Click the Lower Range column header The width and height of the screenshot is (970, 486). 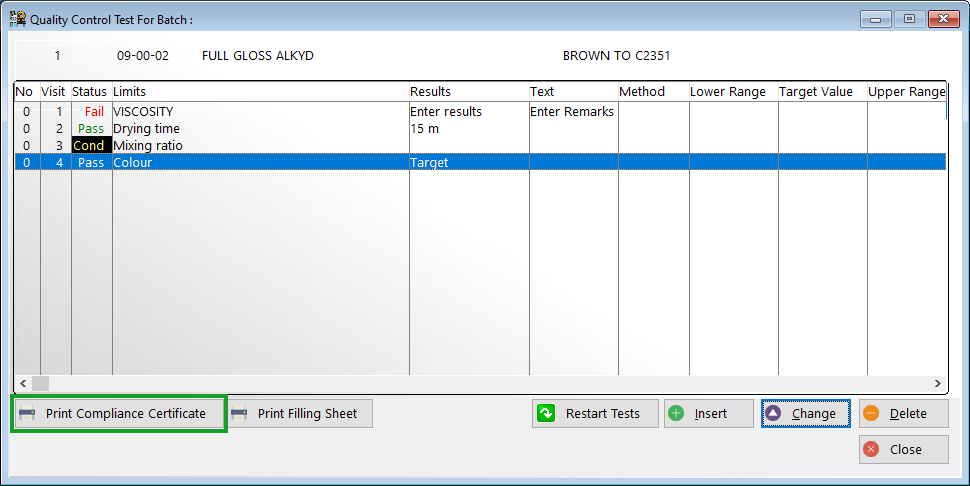(x=727, y=92)
